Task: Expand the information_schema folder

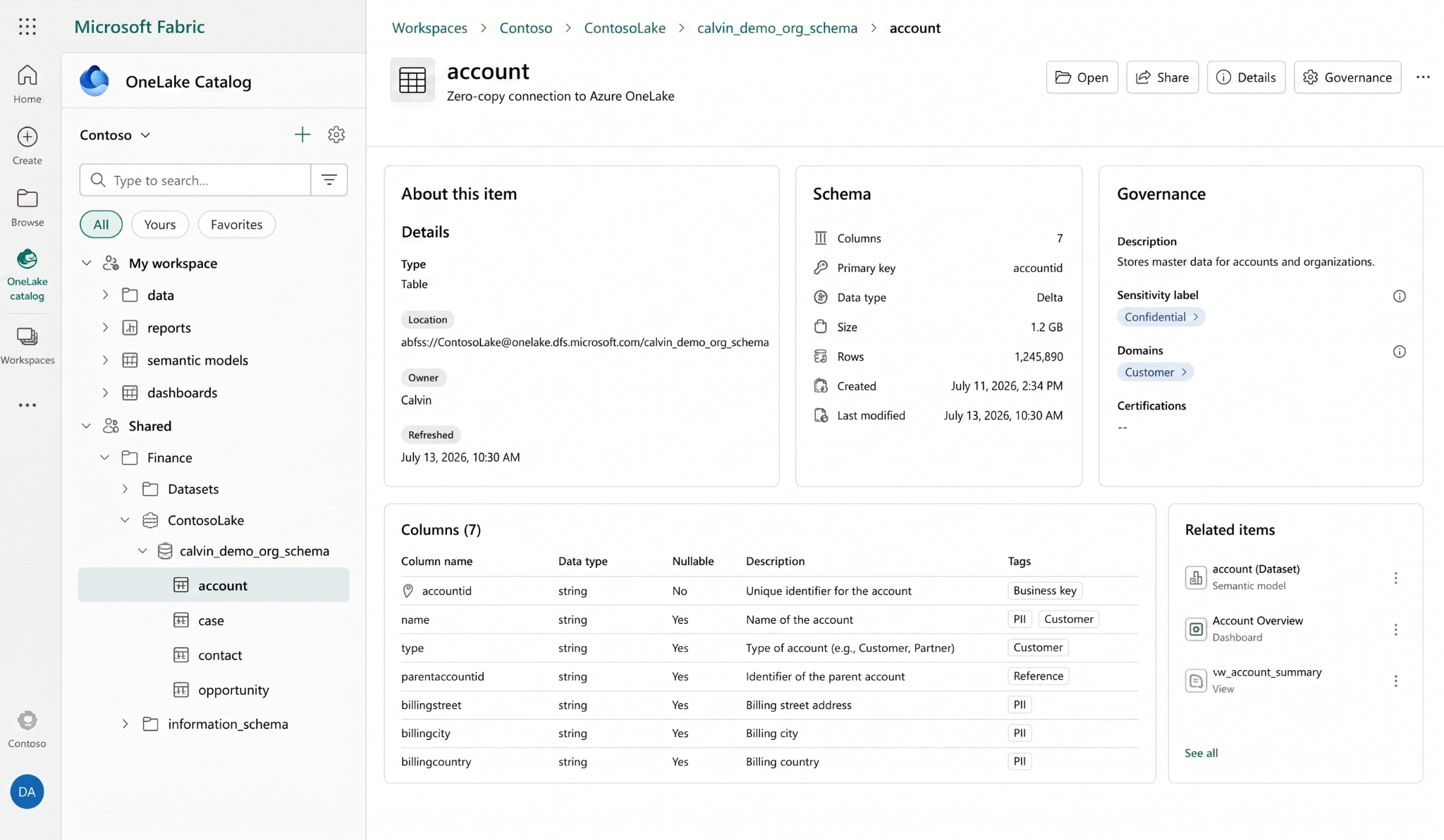Action: tap(125, 724)
